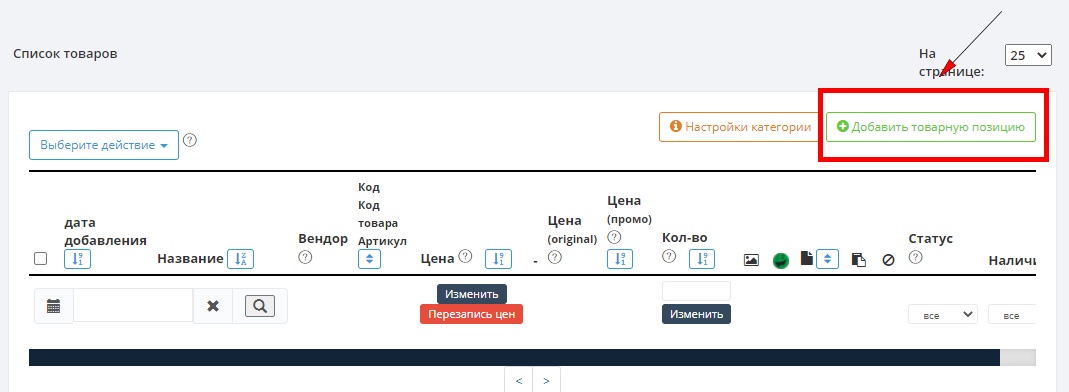Sort by date added numeric icon
The image size is (1069, 392).
[77, 259]
